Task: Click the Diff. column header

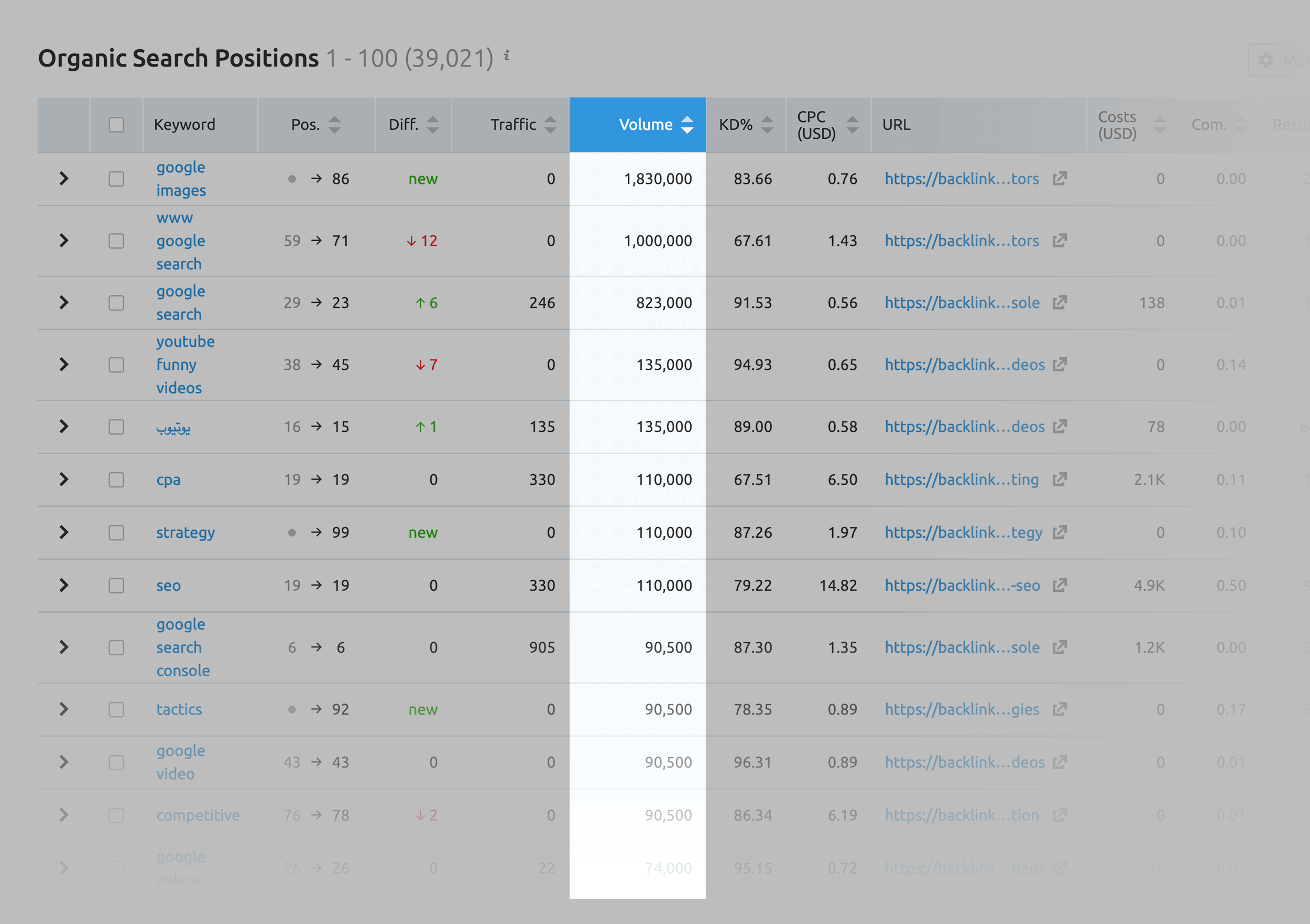Action: (x=403, y=124)
